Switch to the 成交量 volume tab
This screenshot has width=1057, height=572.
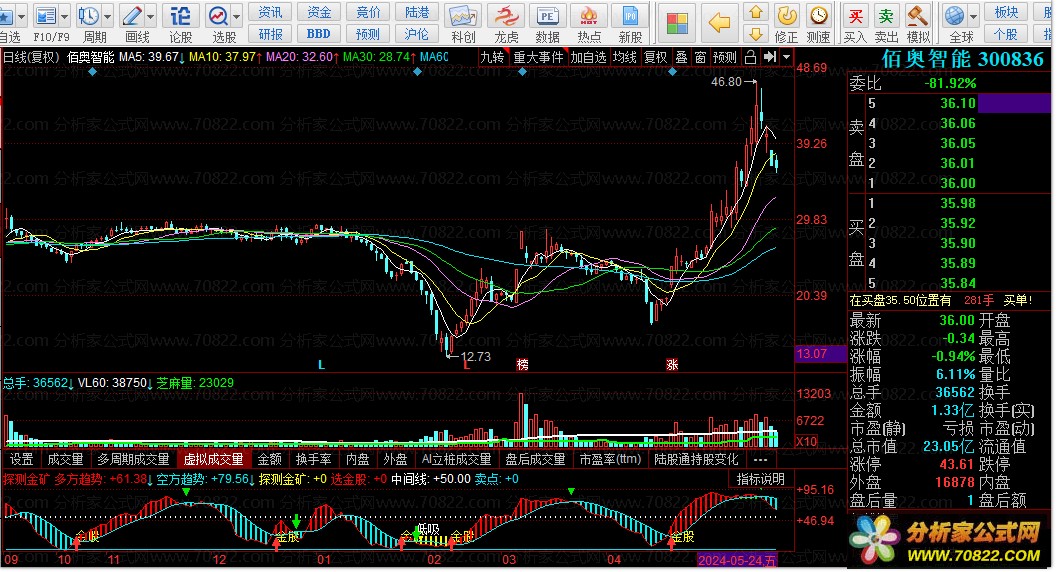[65, 459]
